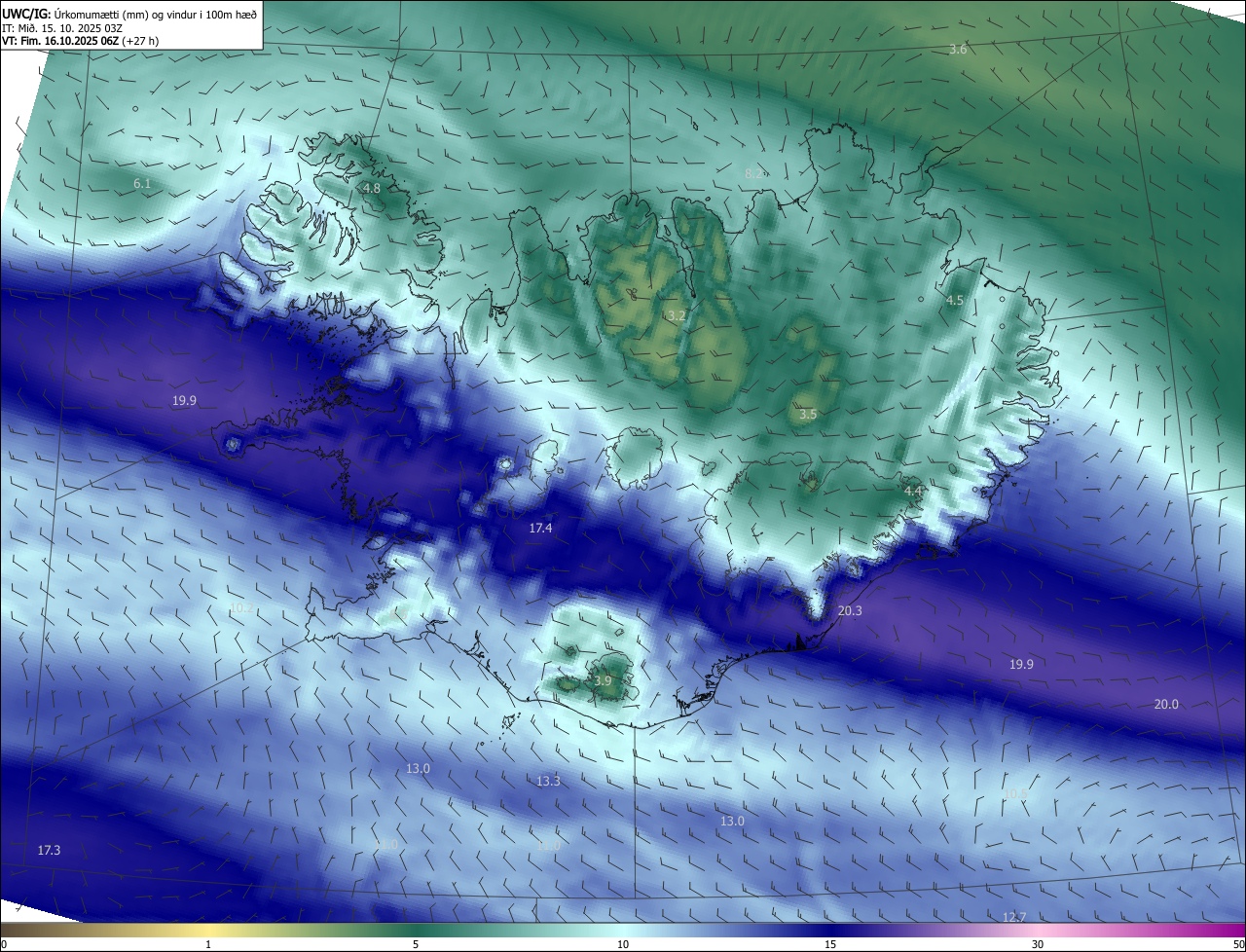Screen dimensions: 1246x952
Task: Click the title line 'UWC/IG: Úrkomumætti (mm) og vindur í 100m hæð'
Action: pos(130,15)
